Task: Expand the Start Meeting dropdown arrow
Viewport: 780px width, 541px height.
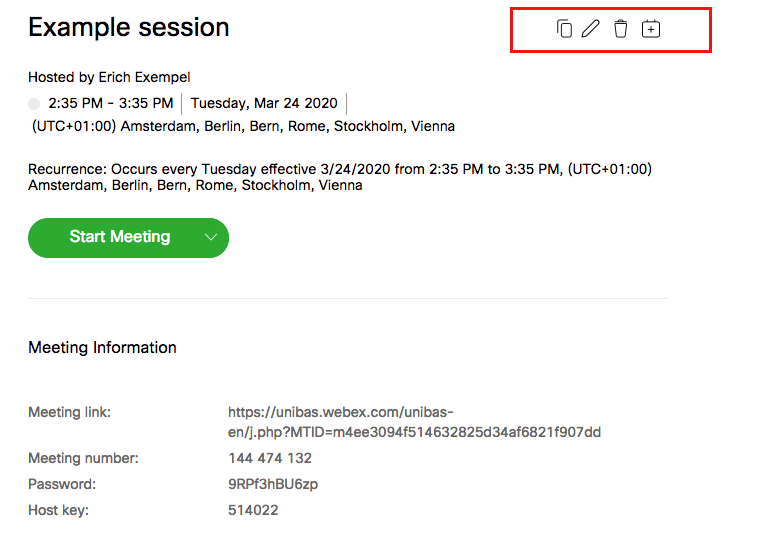Action: (211, 237)
